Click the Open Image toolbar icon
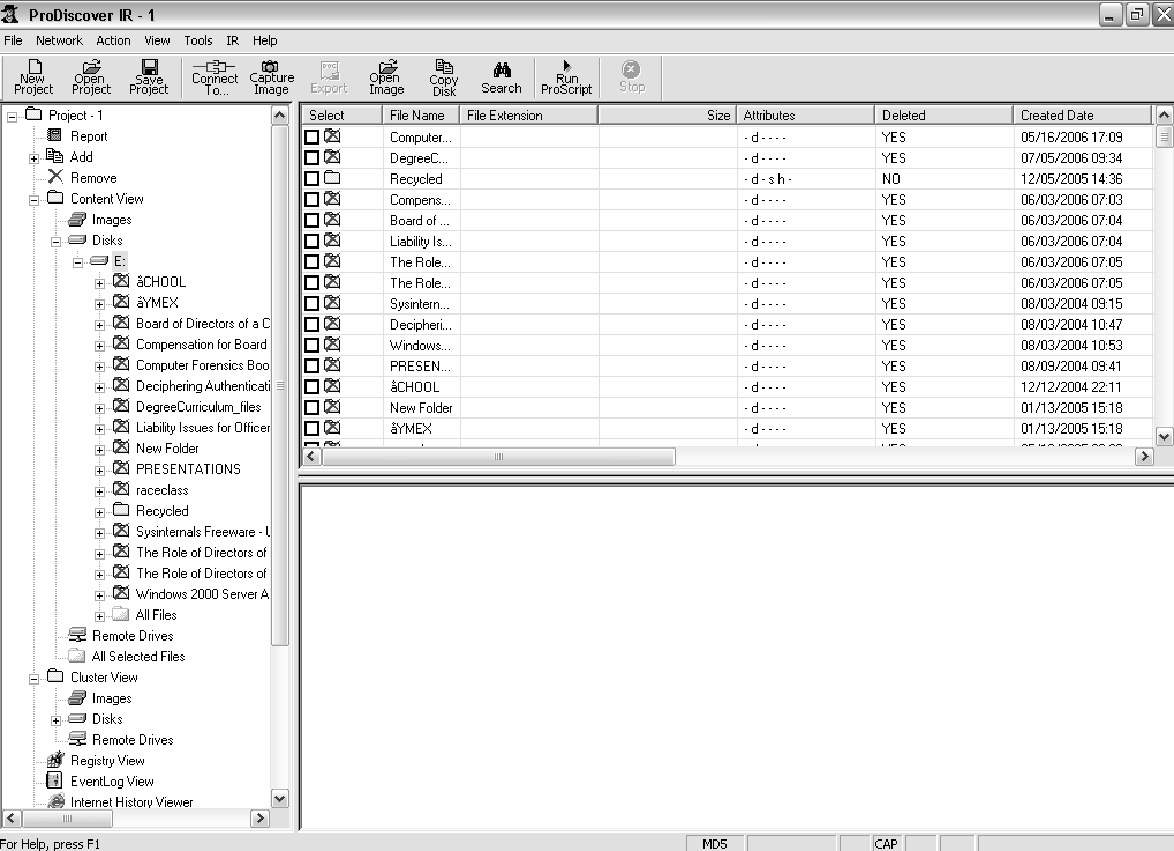 tap(386, 78)
